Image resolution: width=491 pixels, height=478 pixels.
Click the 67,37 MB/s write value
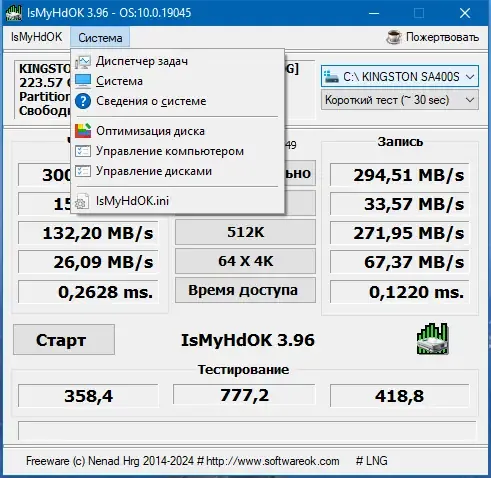pos(399,262)
